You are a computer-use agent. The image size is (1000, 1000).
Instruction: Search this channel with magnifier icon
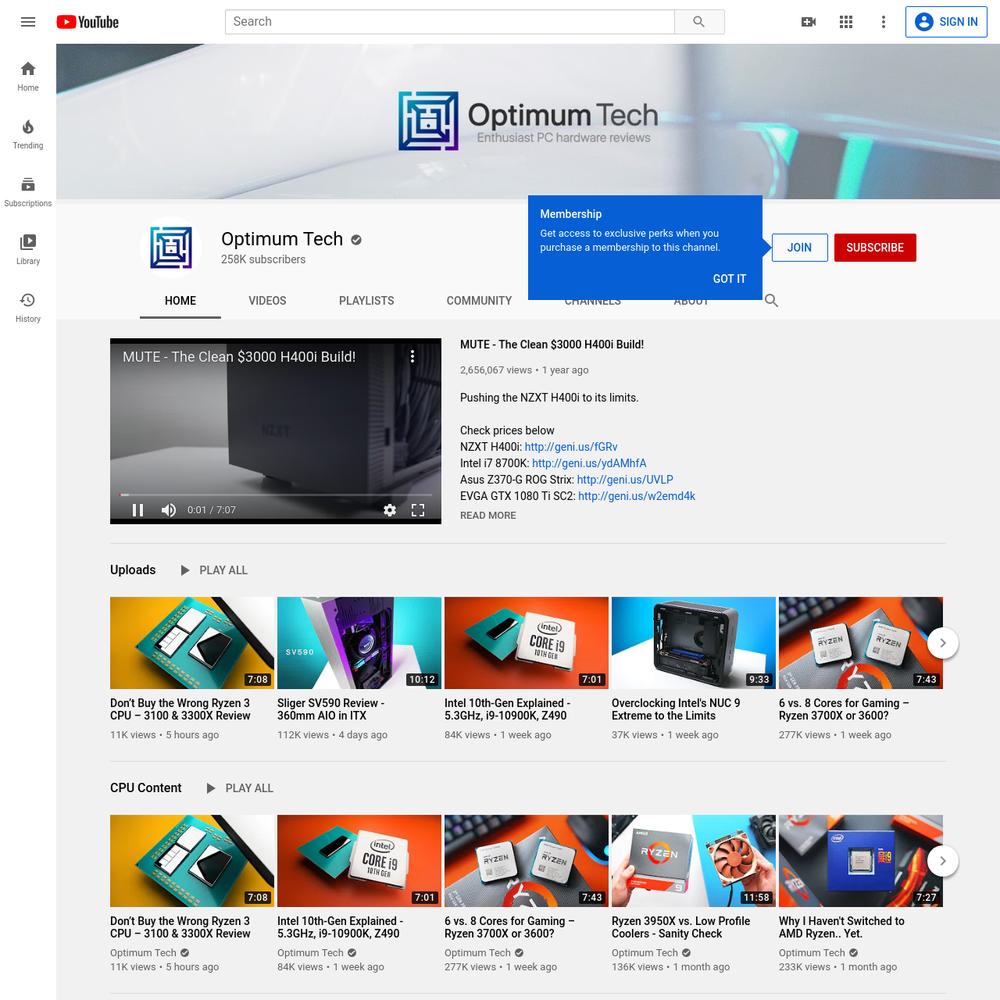pyautogui.click(x=771, y=300)
